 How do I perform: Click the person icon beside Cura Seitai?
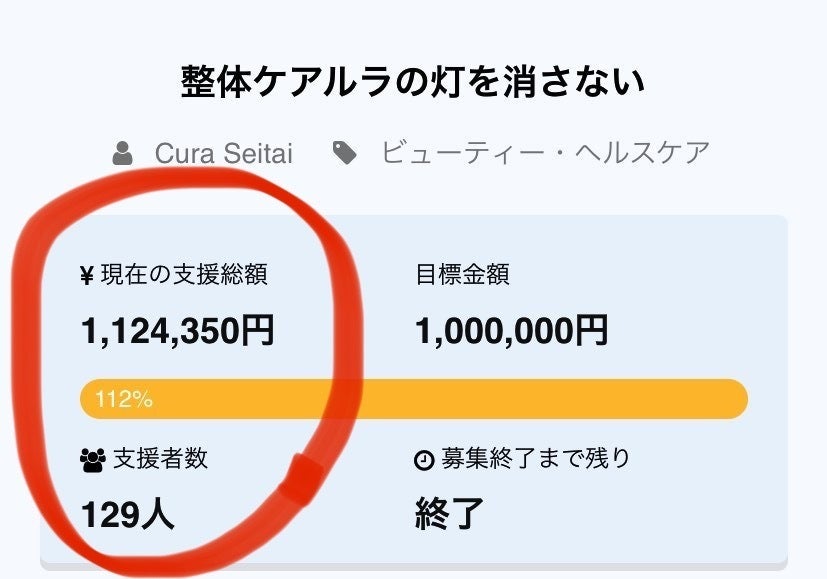123,153
